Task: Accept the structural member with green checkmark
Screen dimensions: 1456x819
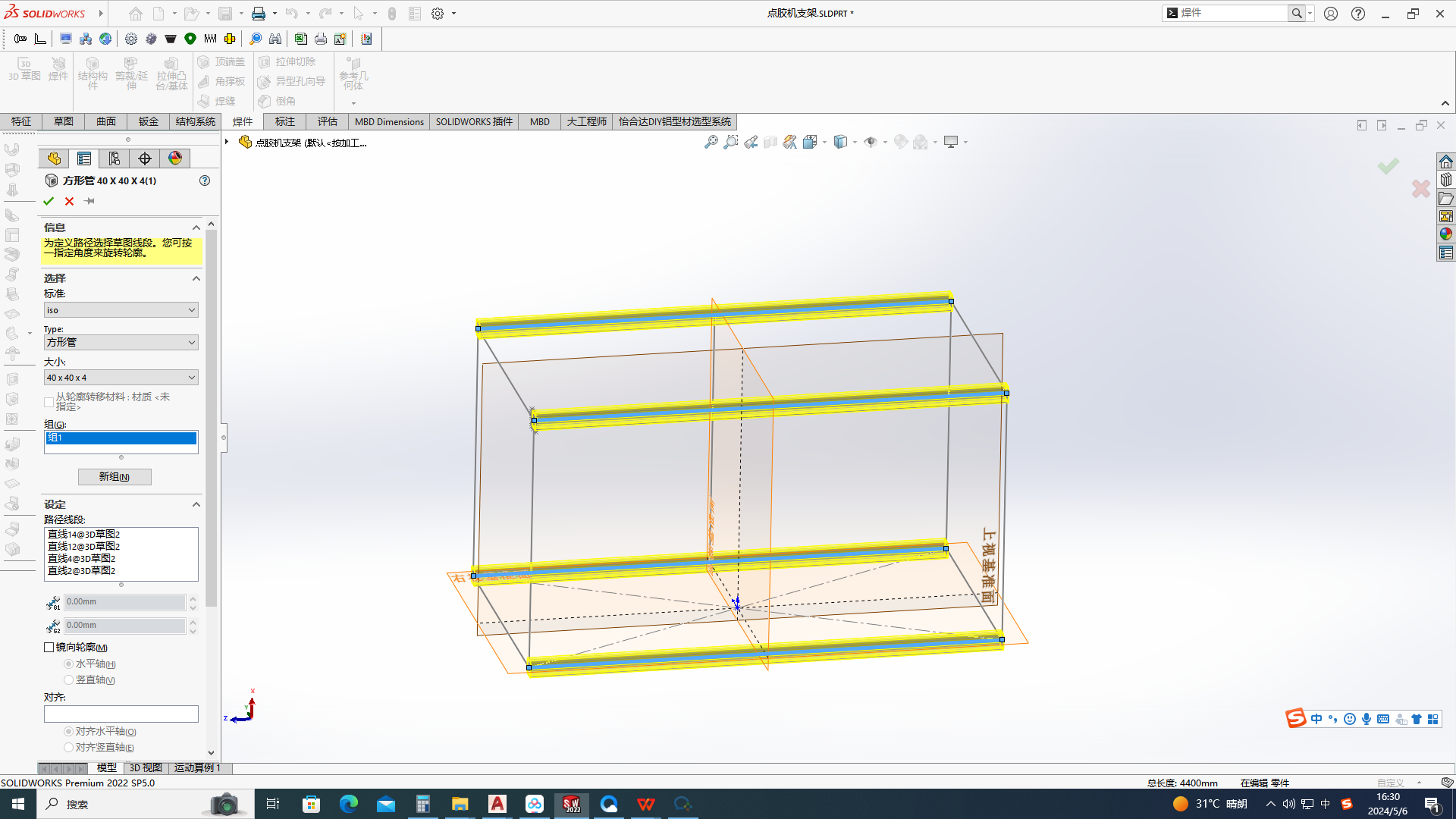Action: click(49, 201)
